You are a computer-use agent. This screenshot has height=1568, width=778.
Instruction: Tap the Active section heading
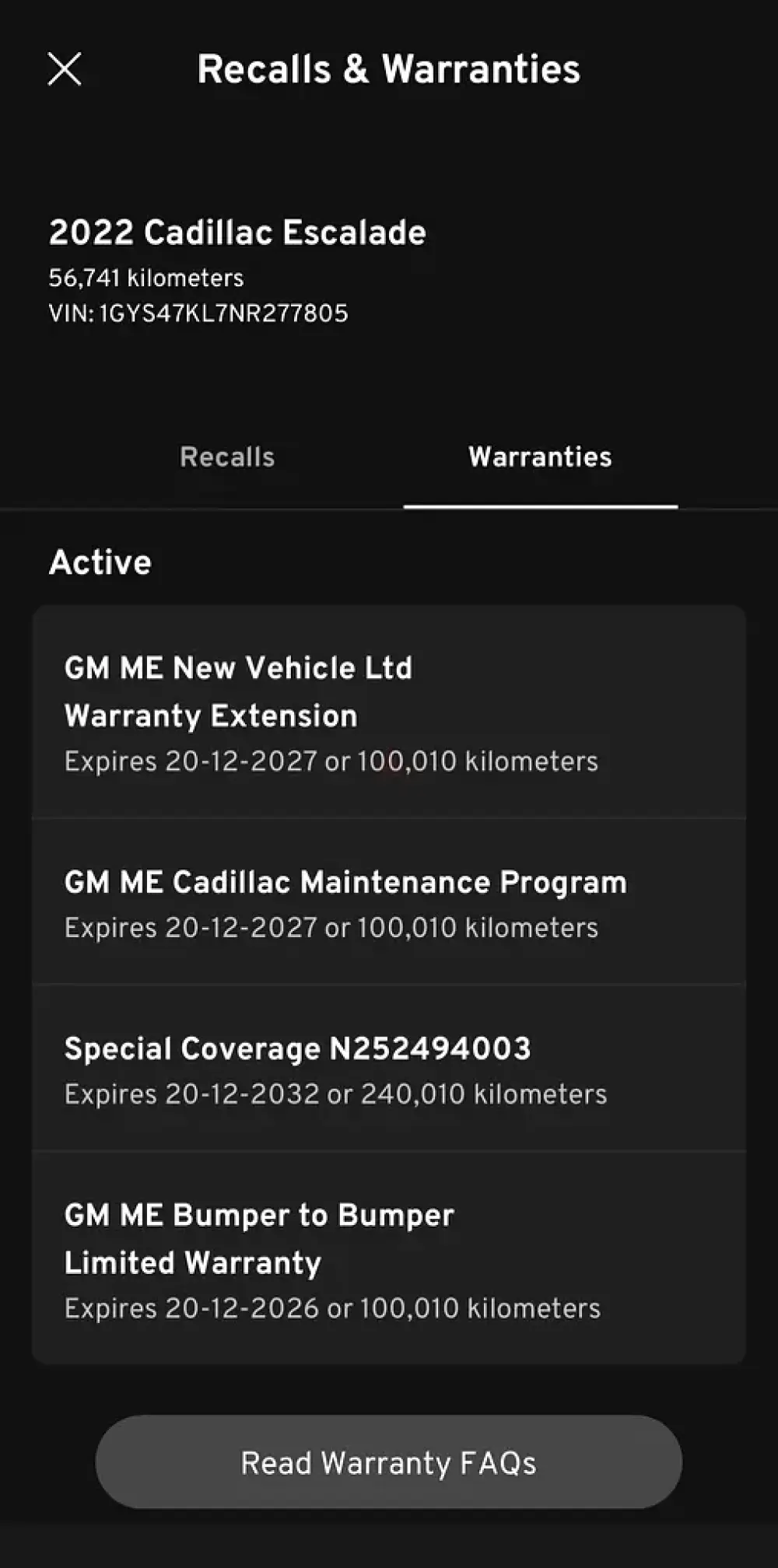click(x=100, y=562)
